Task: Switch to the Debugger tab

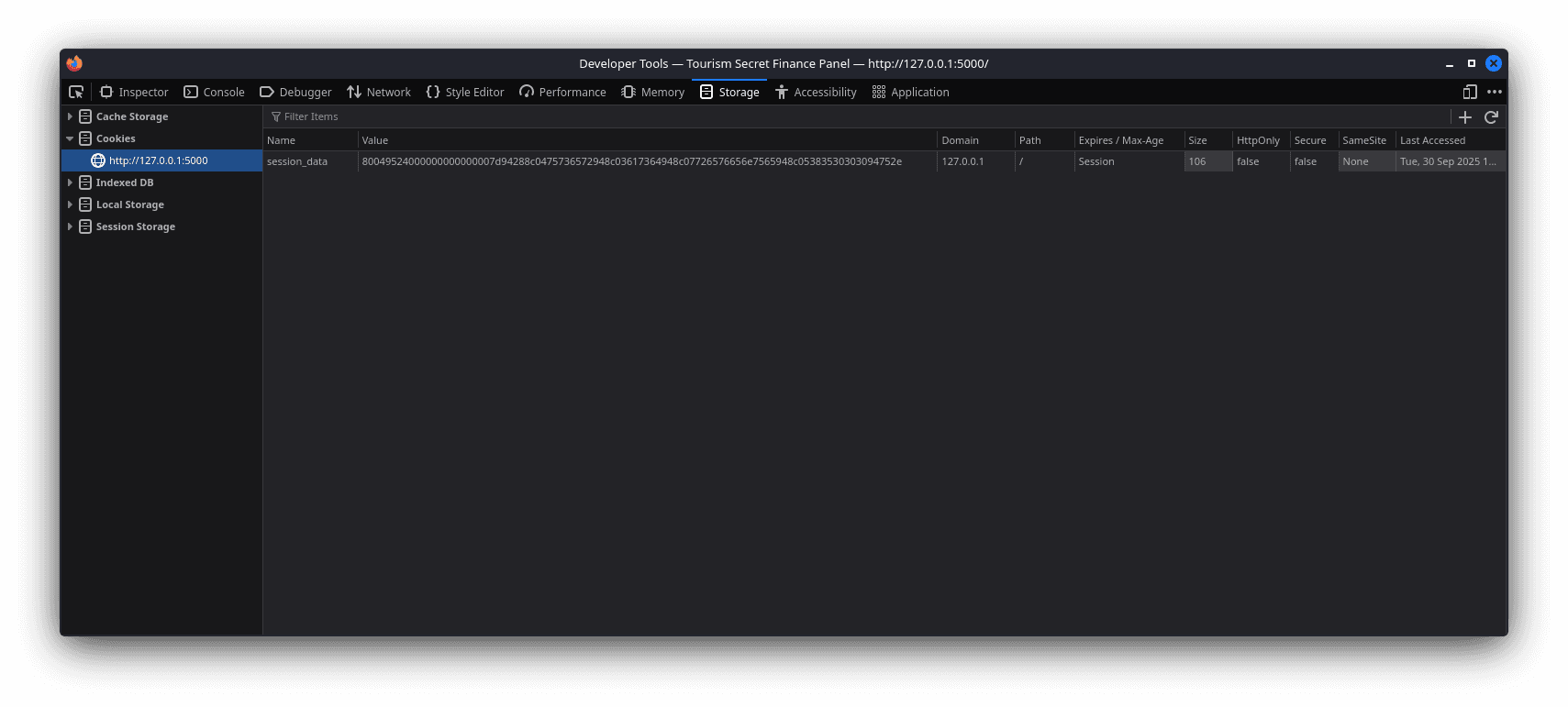Action: point(295,92)
